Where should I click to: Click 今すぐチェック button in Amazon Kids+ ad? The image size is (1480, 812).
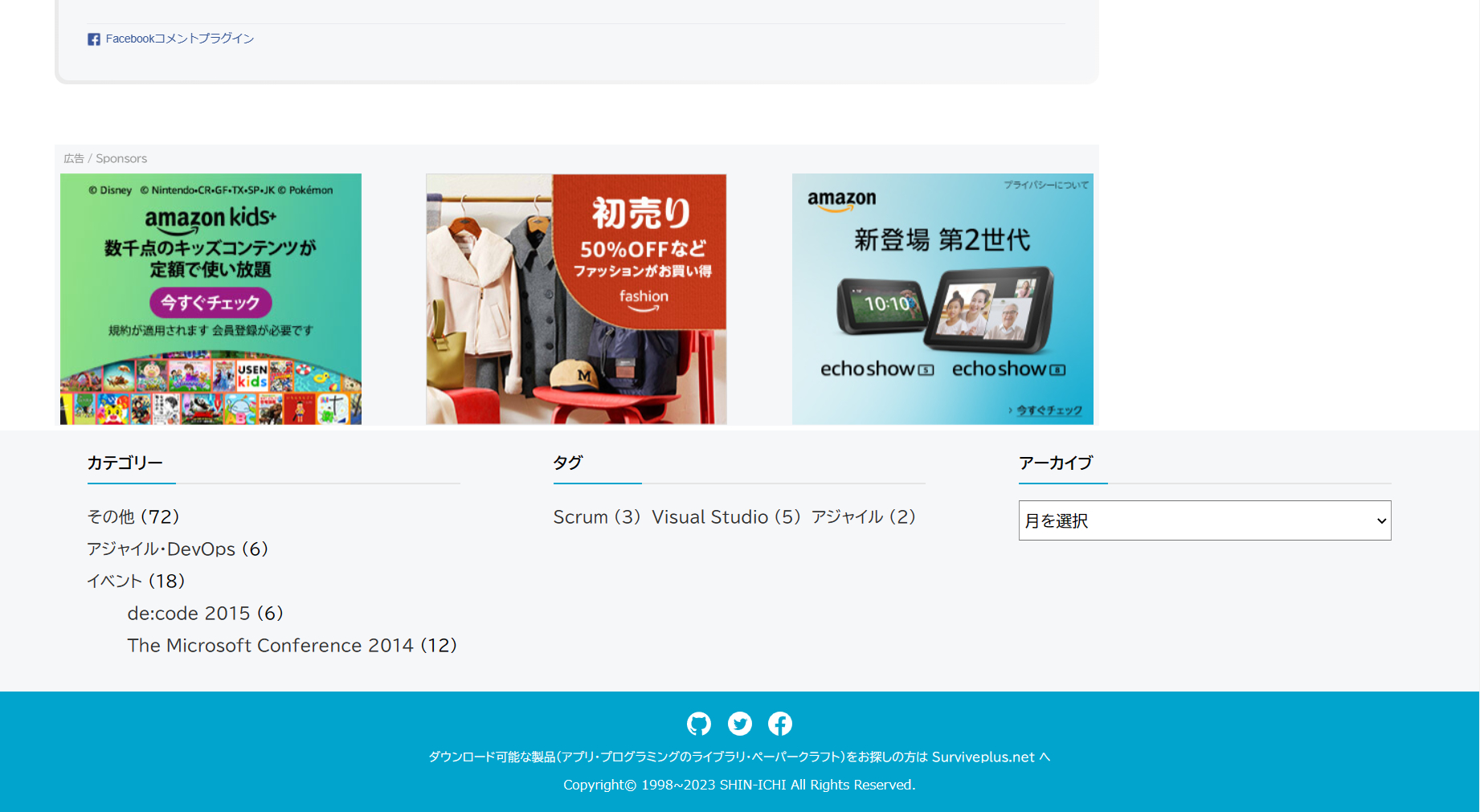tap(211, 303)
